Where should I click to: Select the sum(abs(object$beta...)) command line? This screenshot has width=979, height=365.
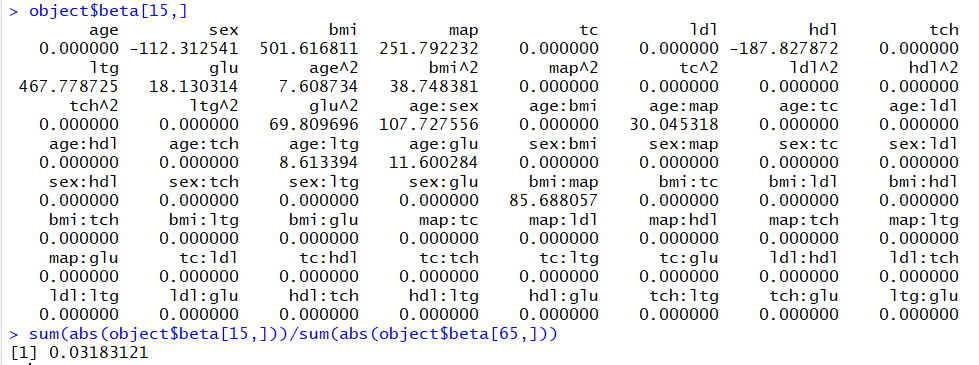[x=293, y=334]
